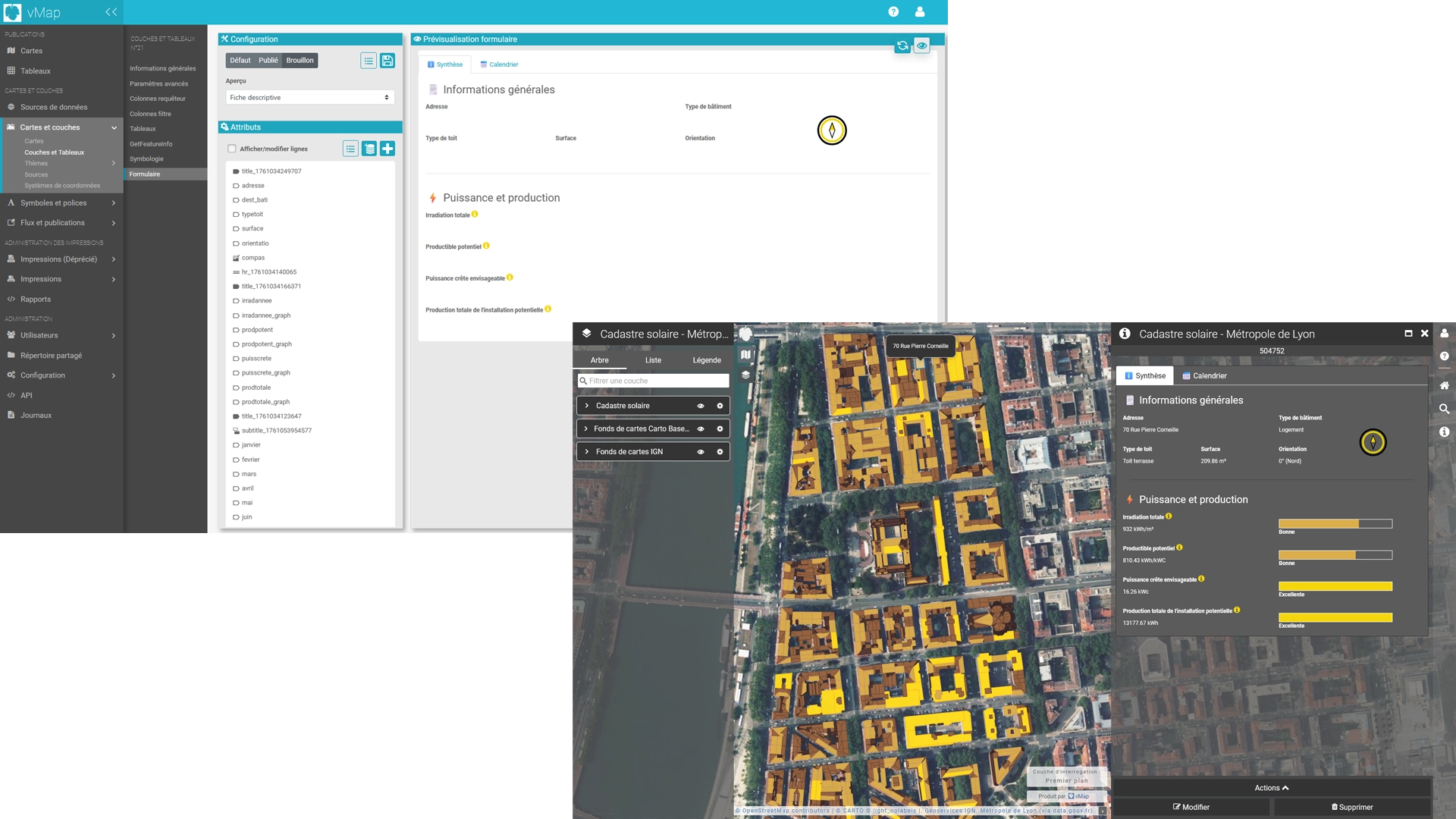Enable the Afficher/modifier lignes checkbox
The image size is (1456, 819).
coord(232,149)
